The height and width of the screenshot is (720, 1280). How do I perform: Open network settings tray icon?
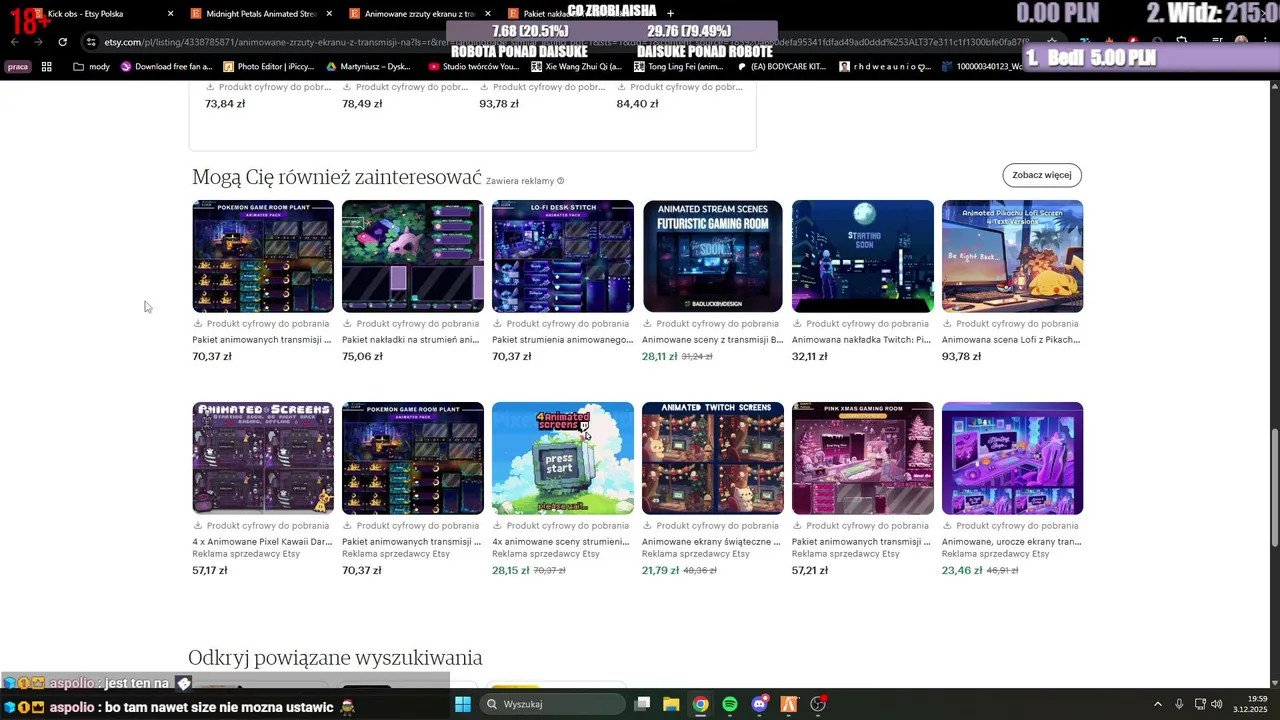click(1200, 704)
